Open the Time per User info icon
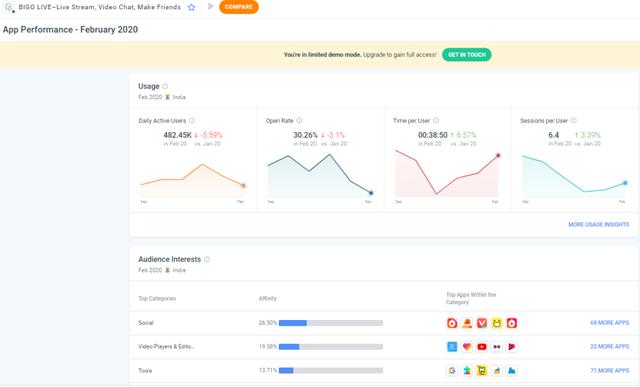 (436, 121)
